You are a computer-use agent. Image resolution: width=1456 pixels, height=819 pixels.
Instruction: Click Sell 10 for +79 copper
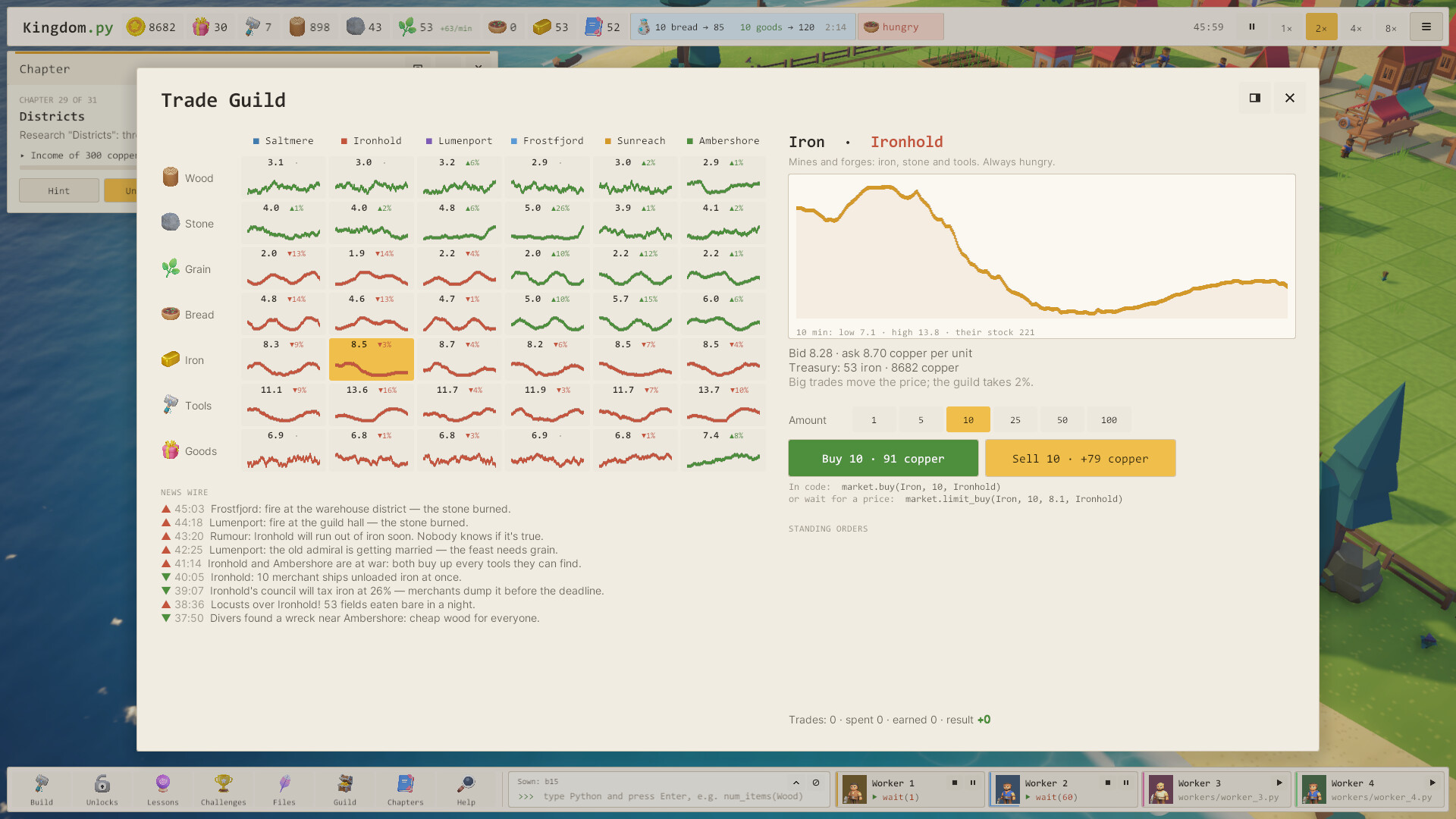pyautogui.click(x=1080, y=459)
